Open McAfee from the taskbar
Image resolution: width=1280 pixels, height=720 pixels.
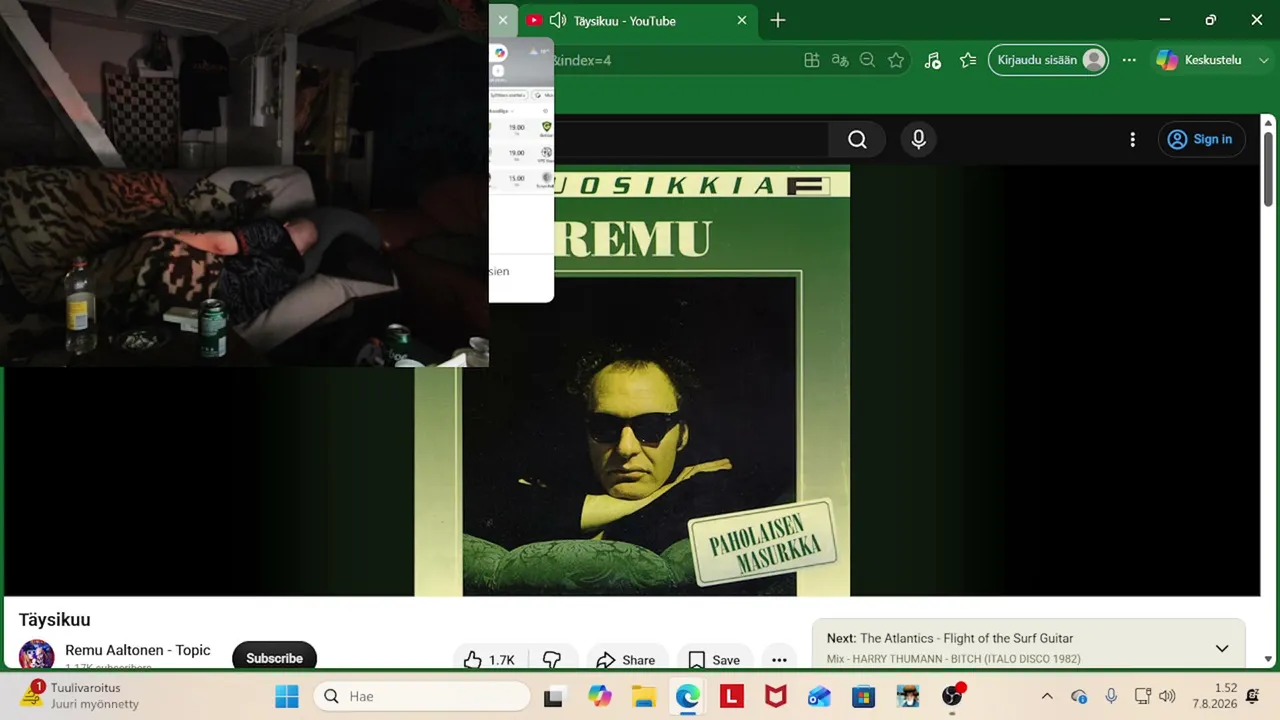(x=776, y=696)
